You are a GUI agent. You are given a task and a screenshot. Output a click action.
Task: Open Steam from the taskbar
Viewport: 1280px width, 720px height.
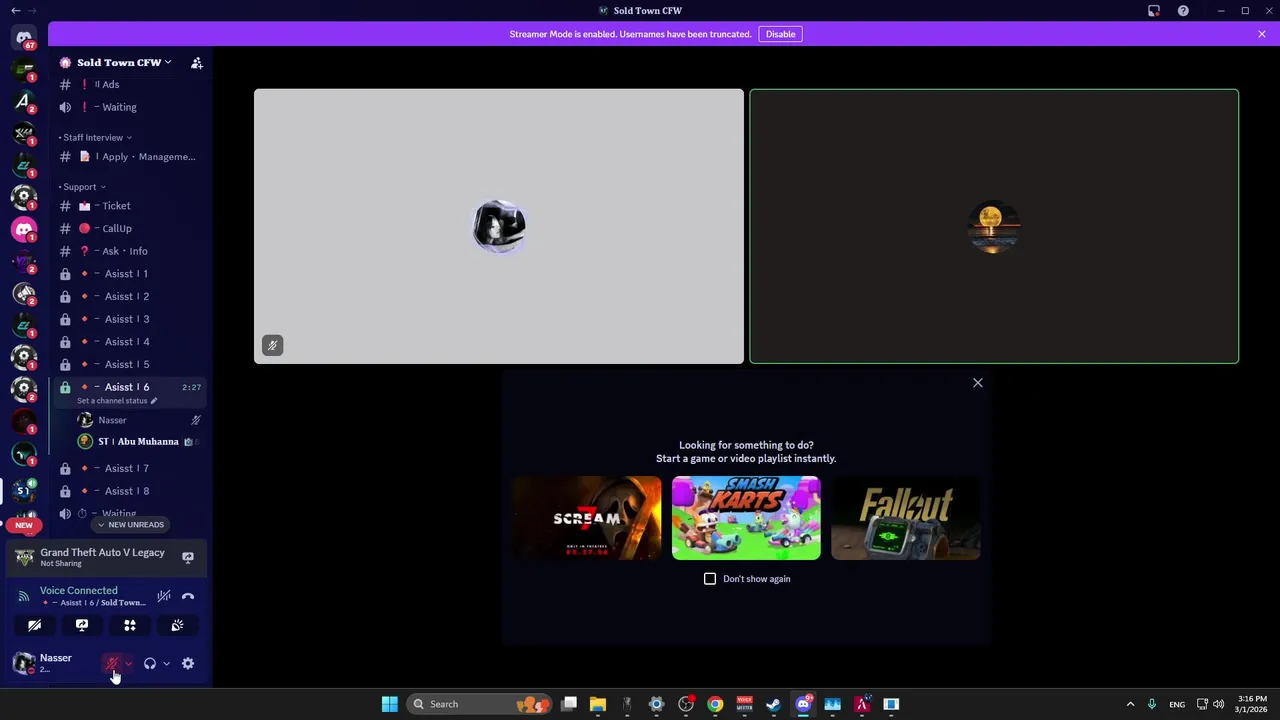coord(773,704)
